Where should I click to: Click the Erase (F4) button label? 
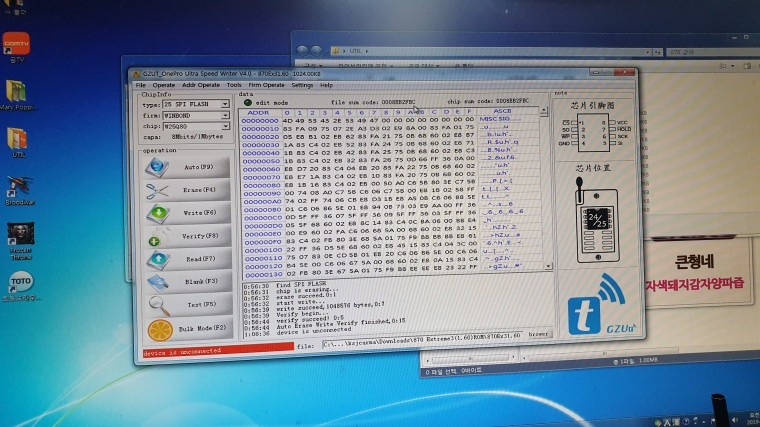pos(199,190)
